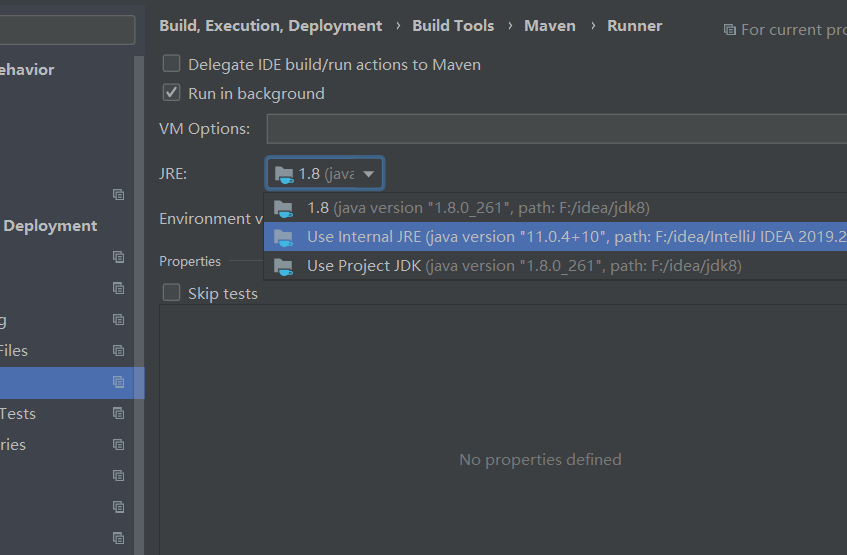Click settings search field
This screenshot has width=847, height=555.
pos(67,30)
